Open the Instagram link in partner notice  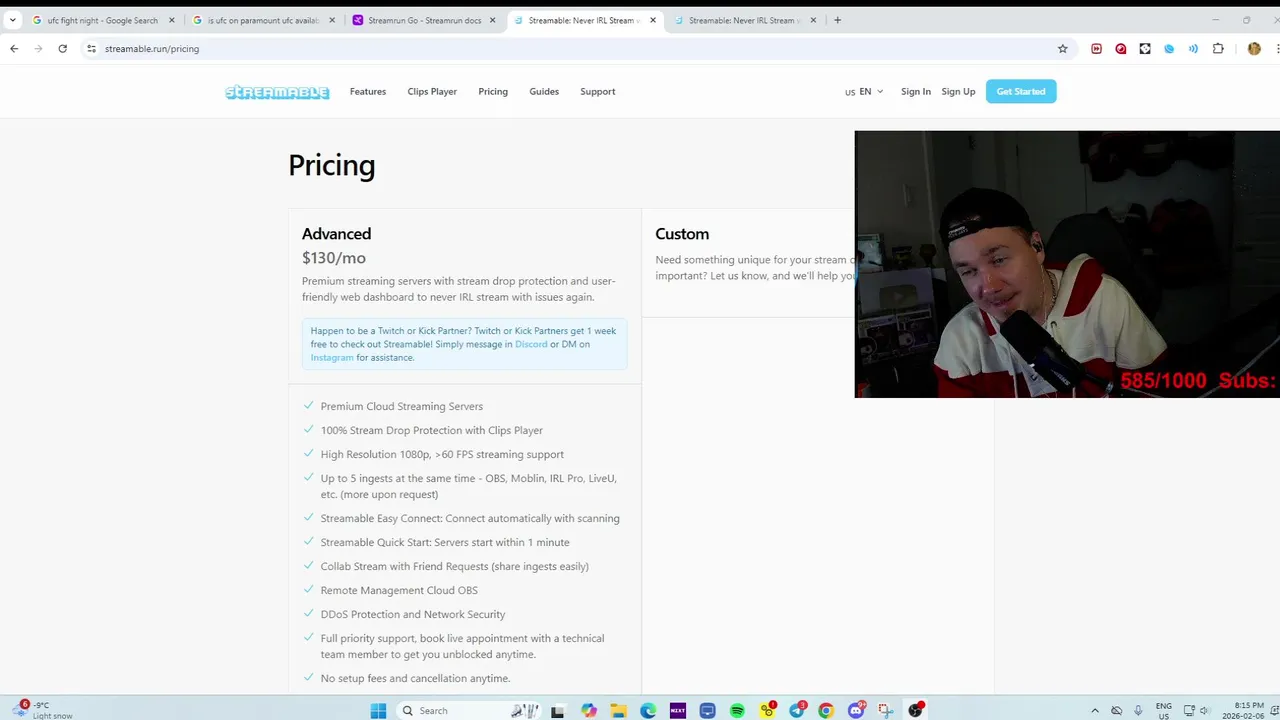(x=332, y=358)
